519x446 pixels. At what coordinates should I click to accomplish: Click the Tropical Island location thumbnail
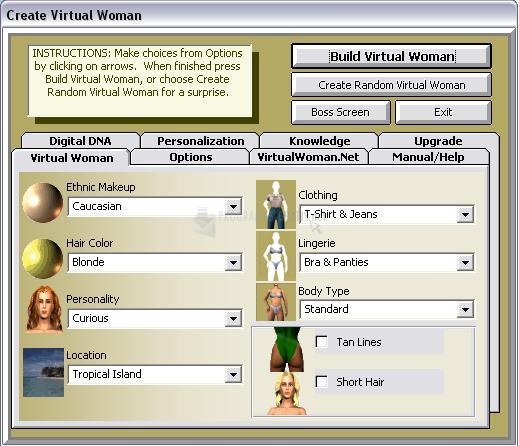(x=43, y=372)
